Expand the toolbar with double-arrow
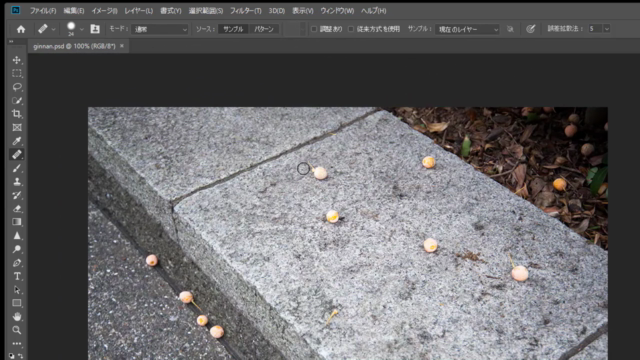Screen dimensions: 640x360 (x=11, y=42)
